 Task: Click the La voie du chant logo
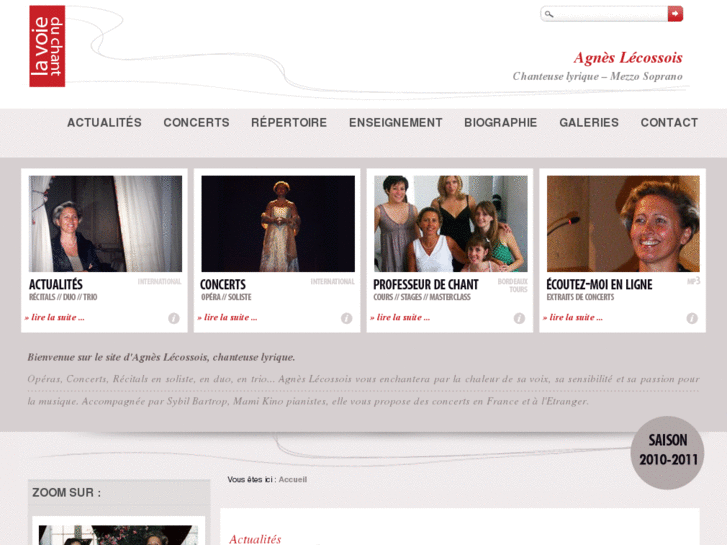tap(47, 46)
